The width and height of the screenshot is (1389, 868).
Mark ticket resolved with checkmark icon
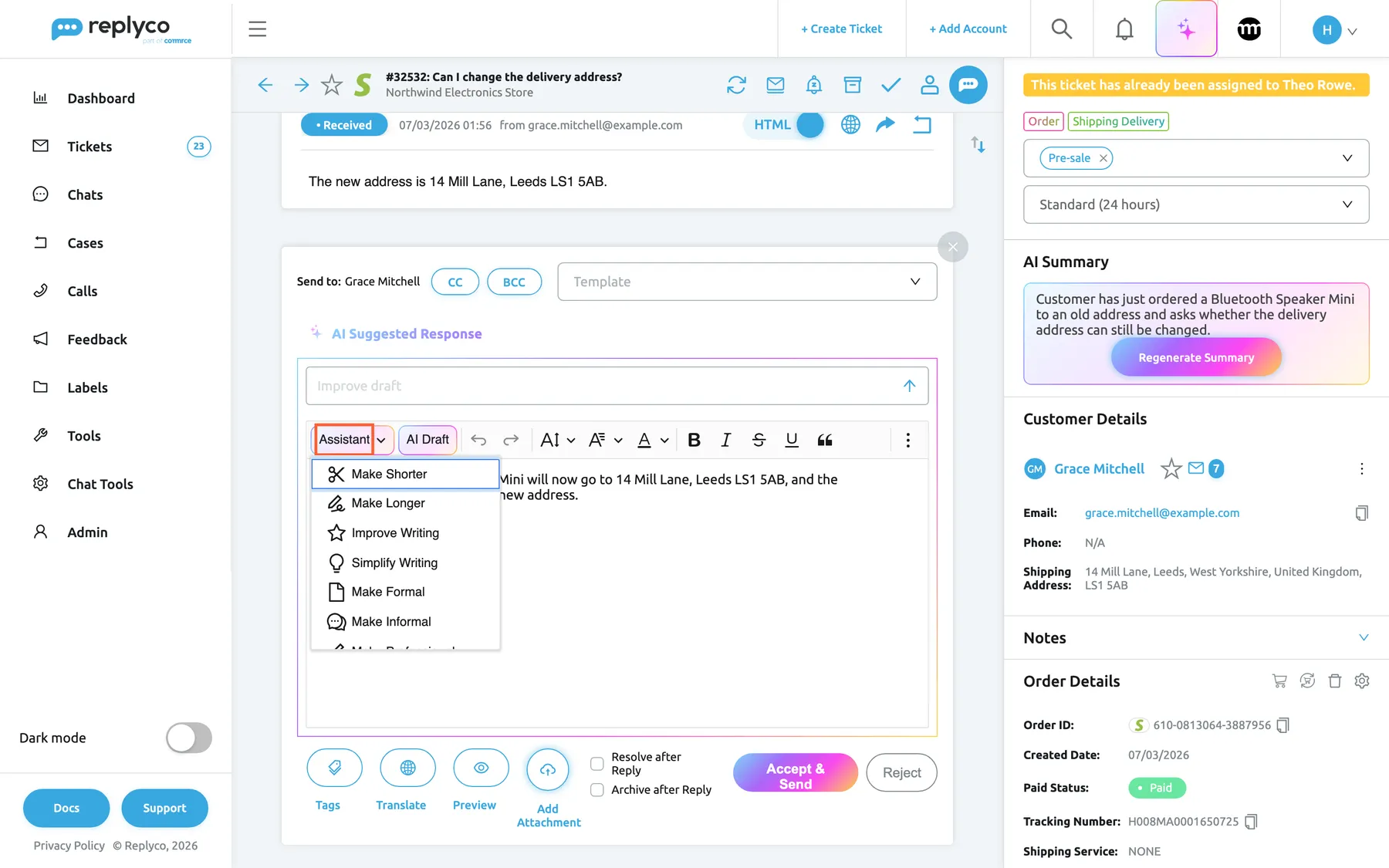(x=891, y=85)
